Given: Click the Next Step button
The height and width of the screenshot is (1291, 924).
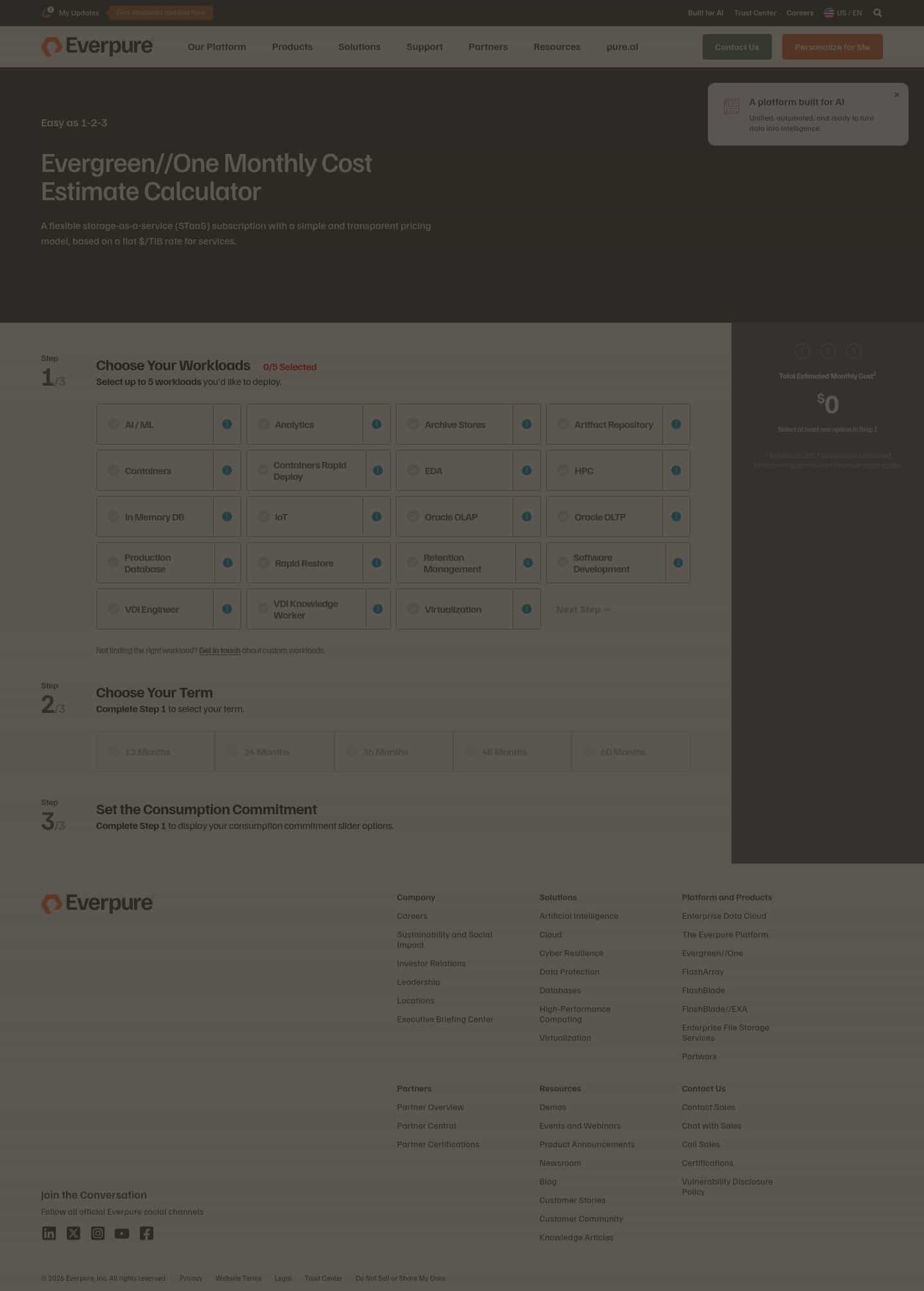Looking at the screenshot, I should click(583, 609).
